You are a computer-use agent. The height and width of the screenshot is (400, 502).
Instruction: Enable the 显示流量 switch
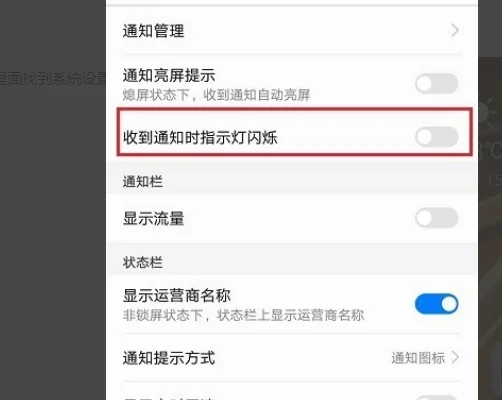437,218
